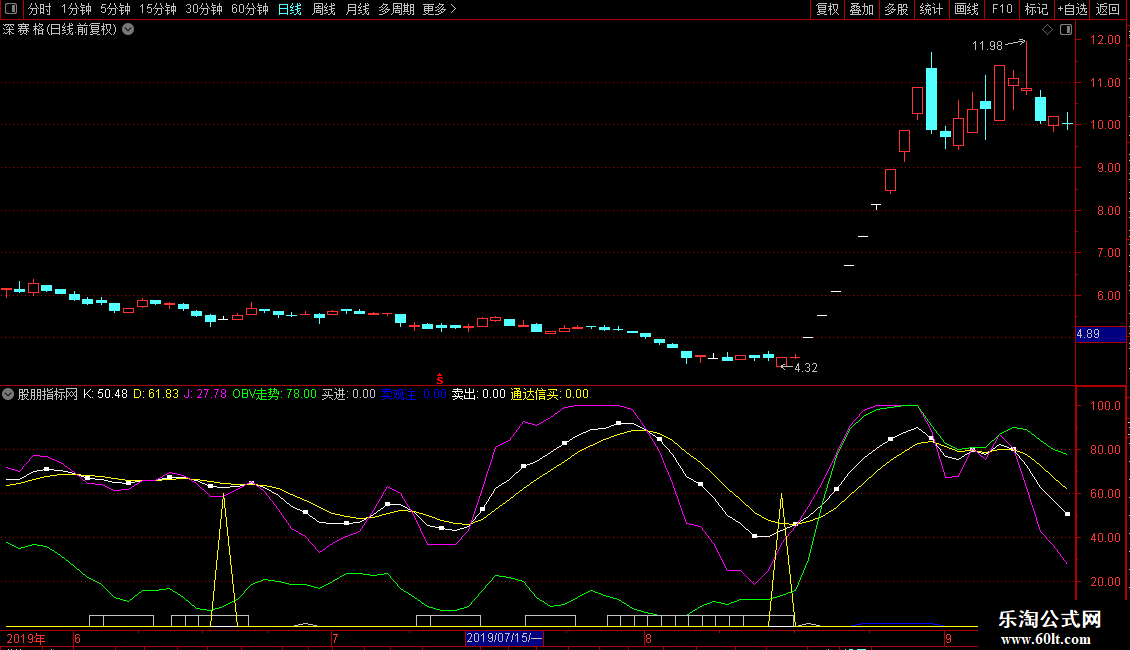This screenshot has height=650, width=1130.
Task: Click the K: 50.48 value
Action: click(105, 394)
